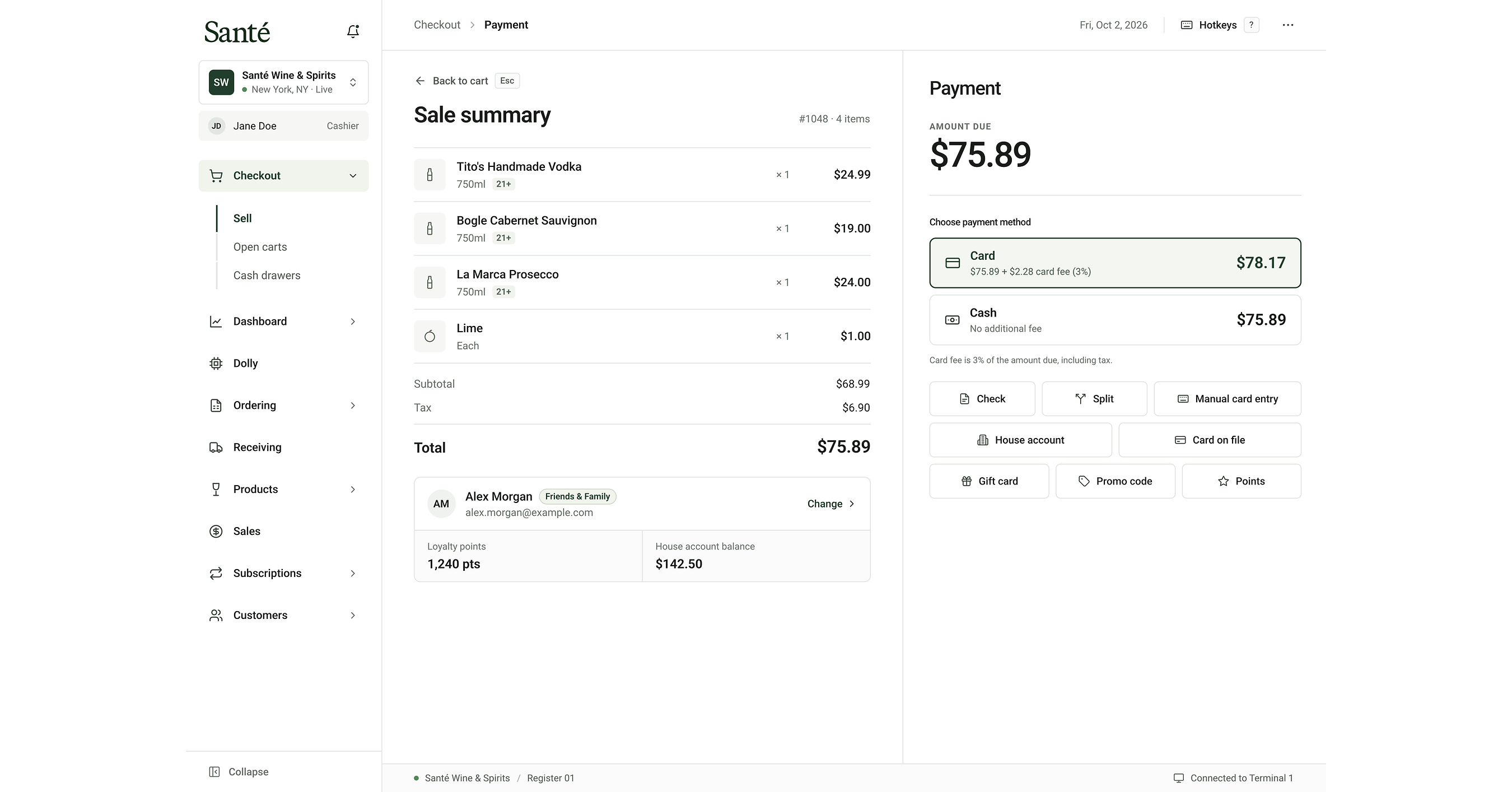Click the Checkout breadcrumb link
Screen dimensions: 1512x792
(437, 25)
